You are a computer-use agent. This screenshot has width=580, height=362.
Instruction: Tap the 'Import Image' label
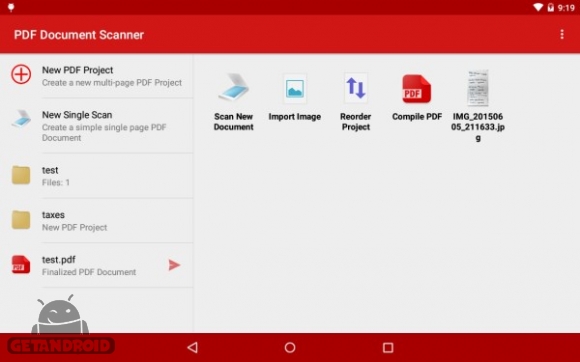(295, 117)
